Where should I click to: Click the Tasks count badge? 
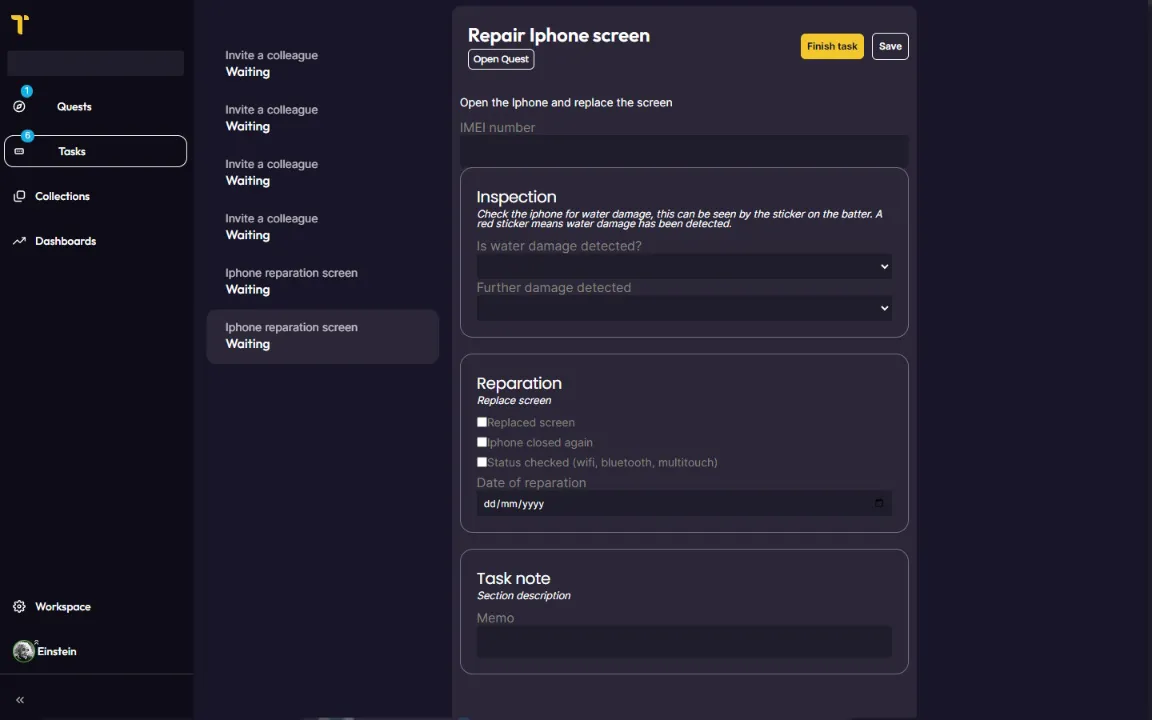pyautogui.click(x=27, y=136)
